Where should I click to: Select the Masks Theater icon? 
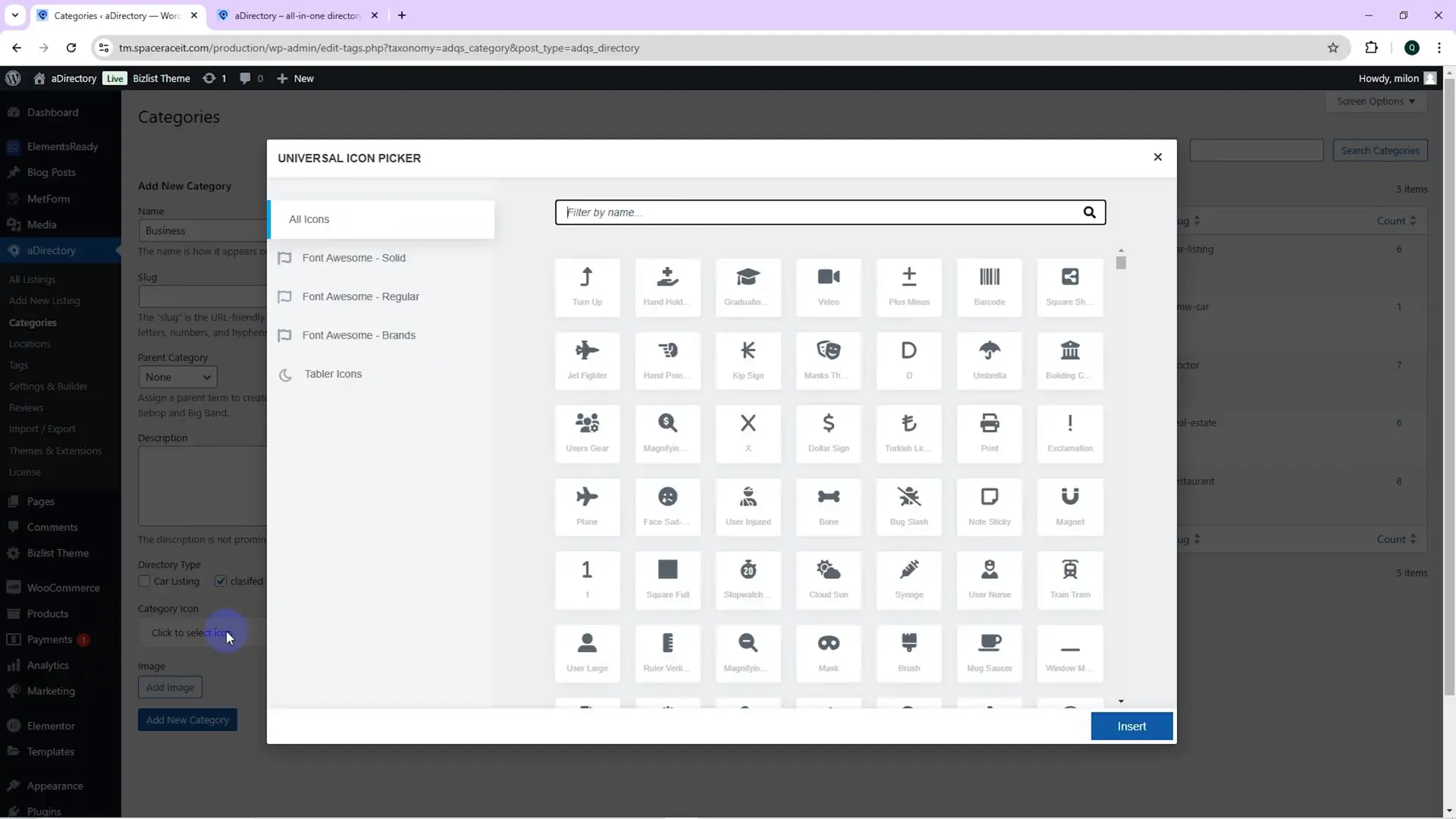pyautogui.click(x=828, y=361)
